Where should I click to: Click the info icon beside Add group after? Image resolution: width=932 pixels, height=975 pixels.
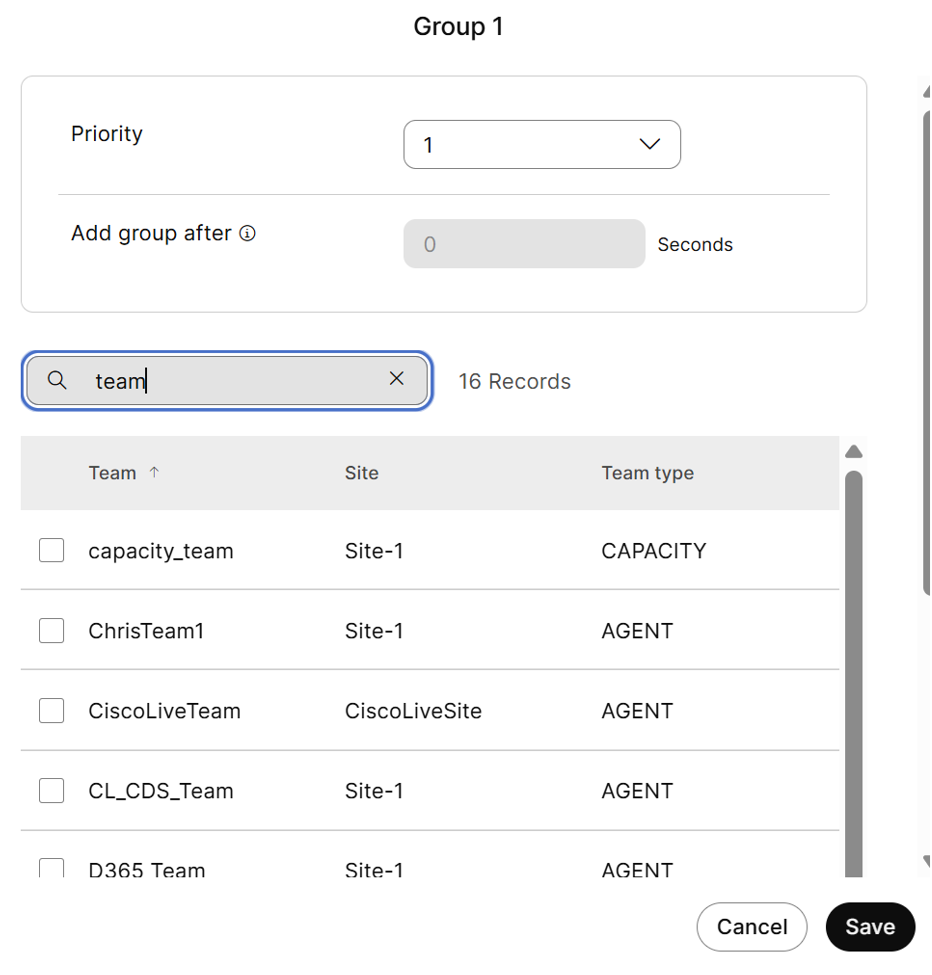pyautogui.click(x=248, y=234)
